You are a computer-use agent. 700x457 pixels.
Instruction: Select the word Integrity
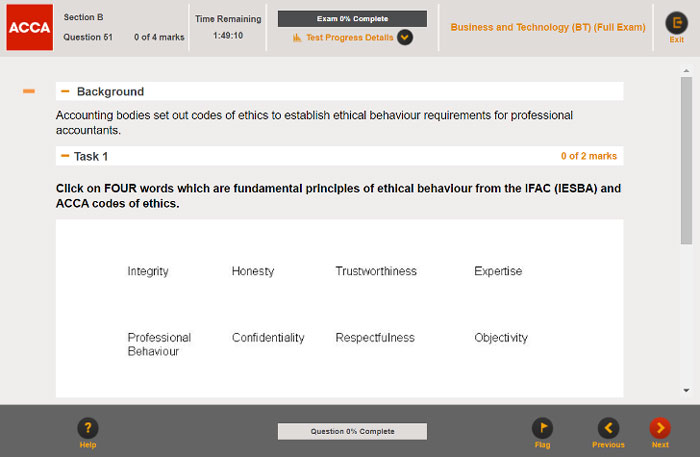pyautogui.click(x=148, y=271)
